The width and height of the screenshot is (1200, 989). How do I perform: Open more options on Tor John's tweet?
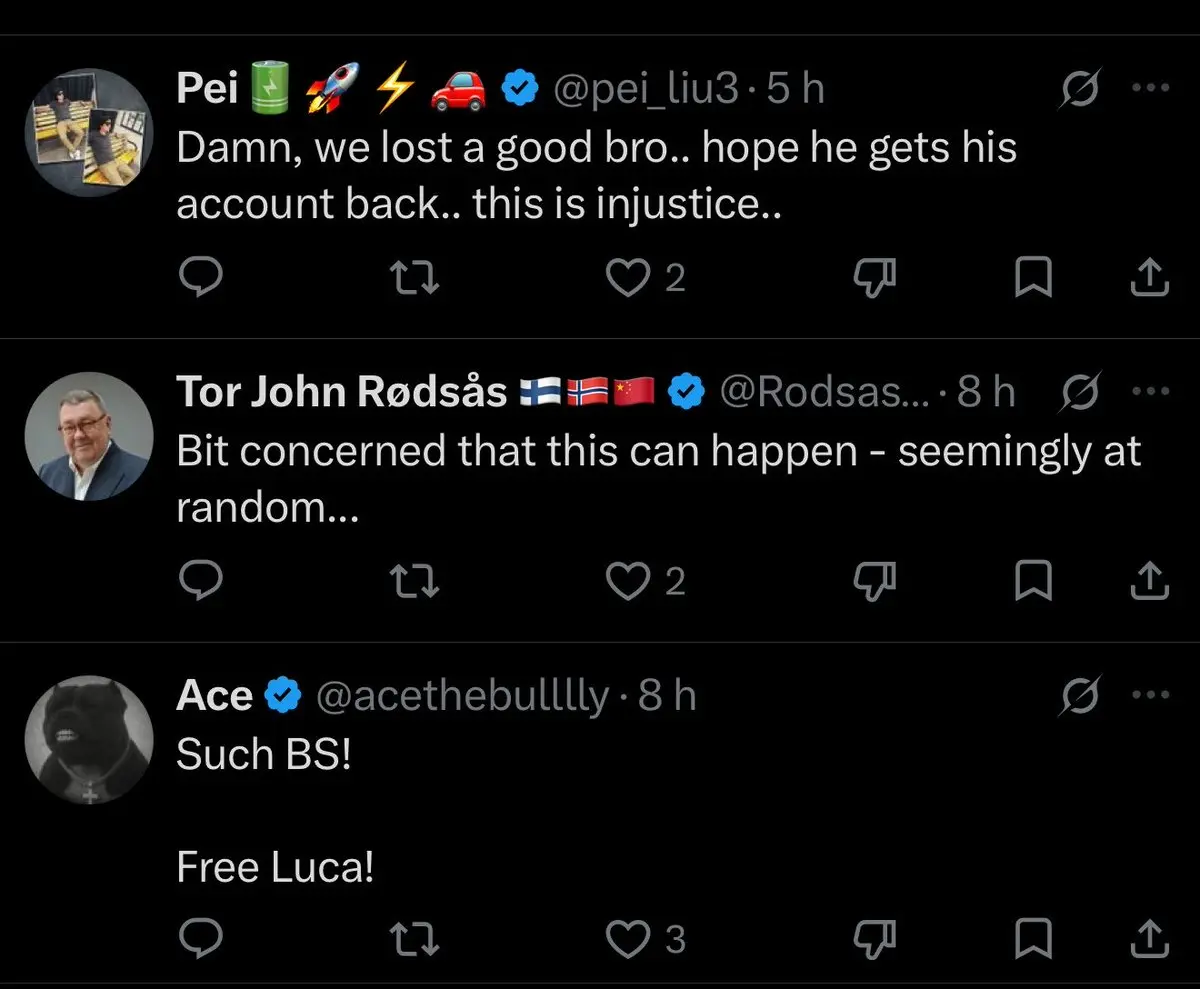(1150, 391)
